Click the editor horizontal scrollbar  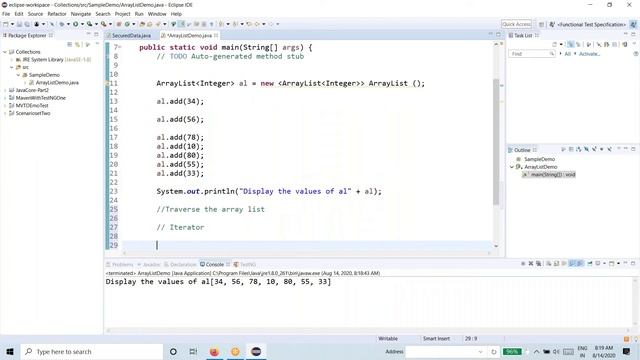click(306, 253)
